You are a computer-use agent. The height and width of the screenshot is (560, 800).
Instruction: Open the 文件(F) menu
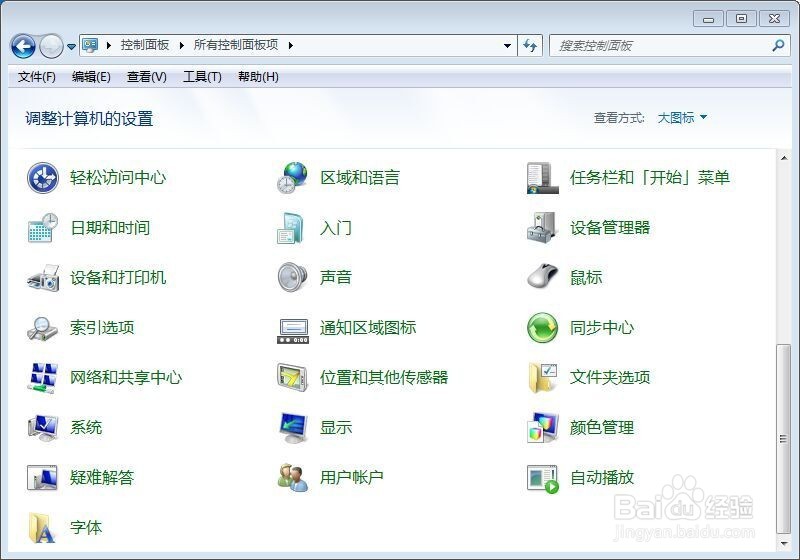(36, 77)
